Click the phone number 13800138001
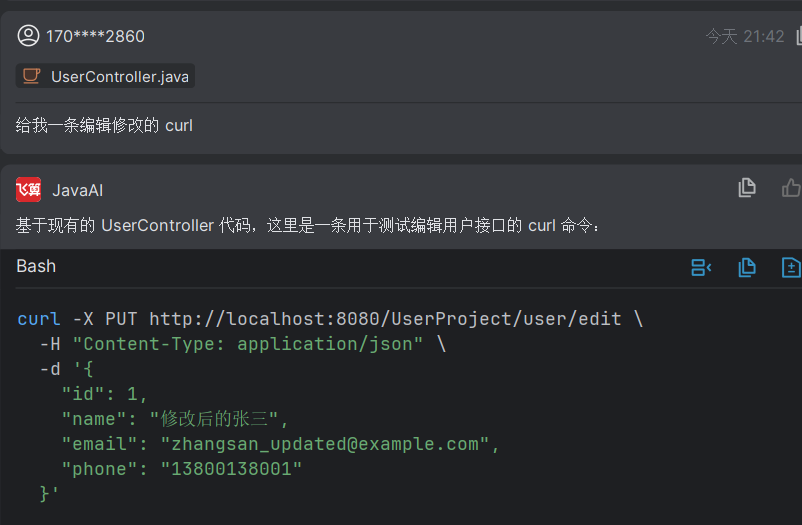Screen dimensions: 802x525 pyautogui.click(x=231, y=469)
